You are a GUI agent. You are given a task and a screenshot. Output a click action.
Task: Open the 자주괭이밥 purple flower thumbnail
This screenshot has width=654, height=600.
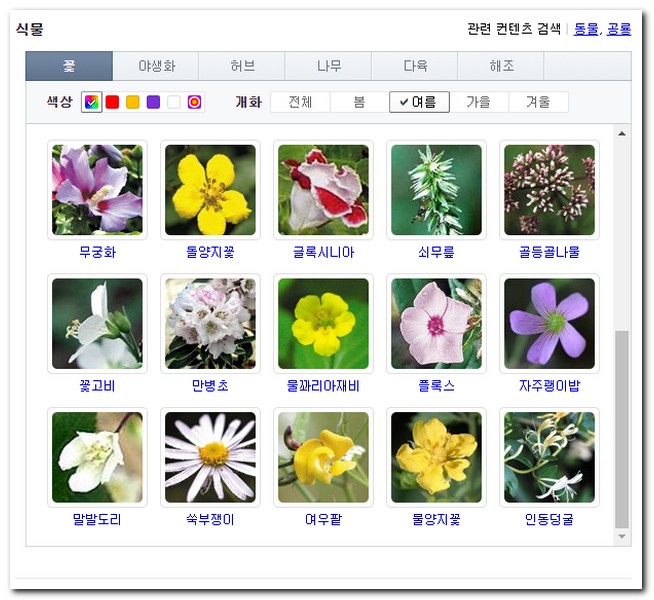coord(549,324)
